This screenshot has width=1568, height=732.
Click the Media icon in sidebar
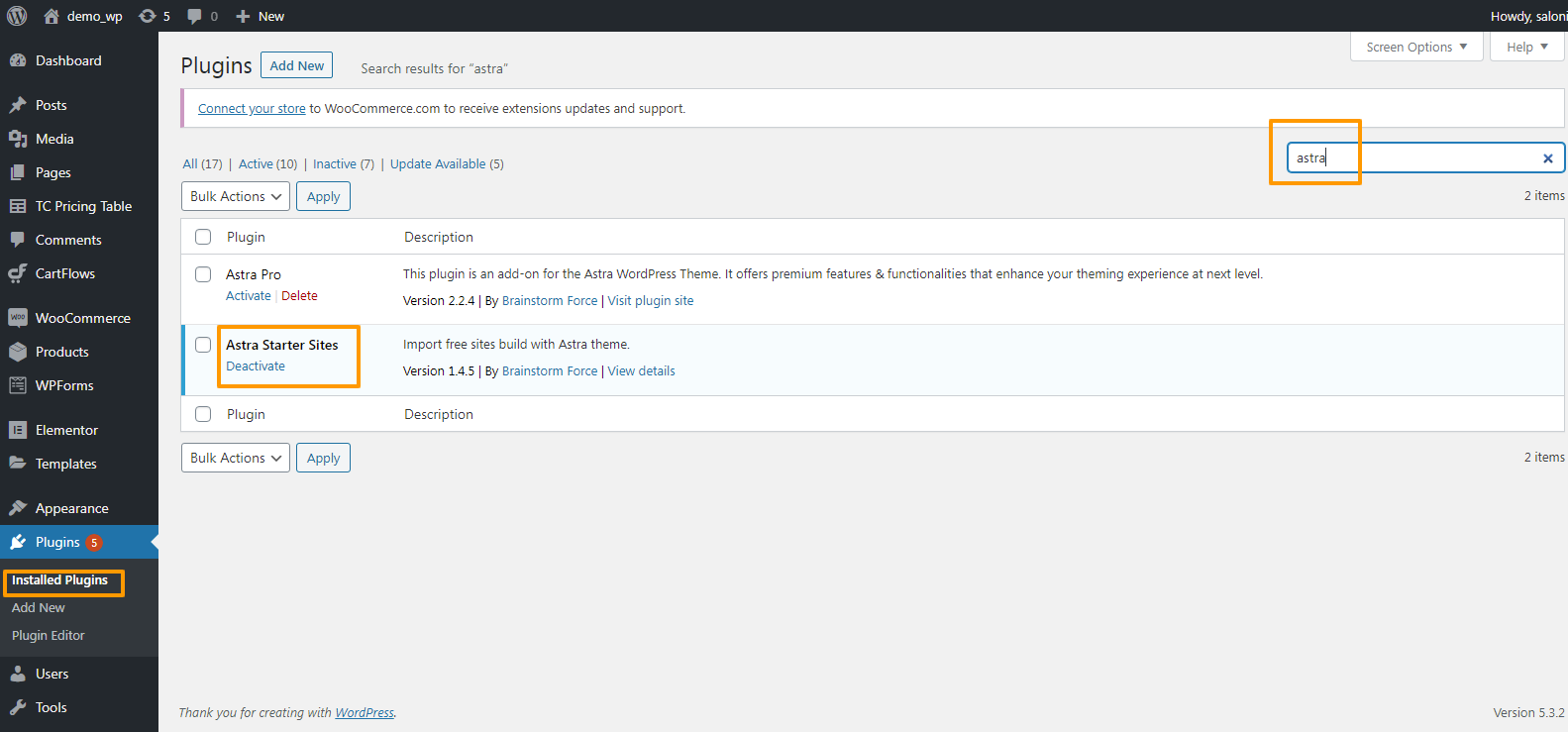point(18,139)
